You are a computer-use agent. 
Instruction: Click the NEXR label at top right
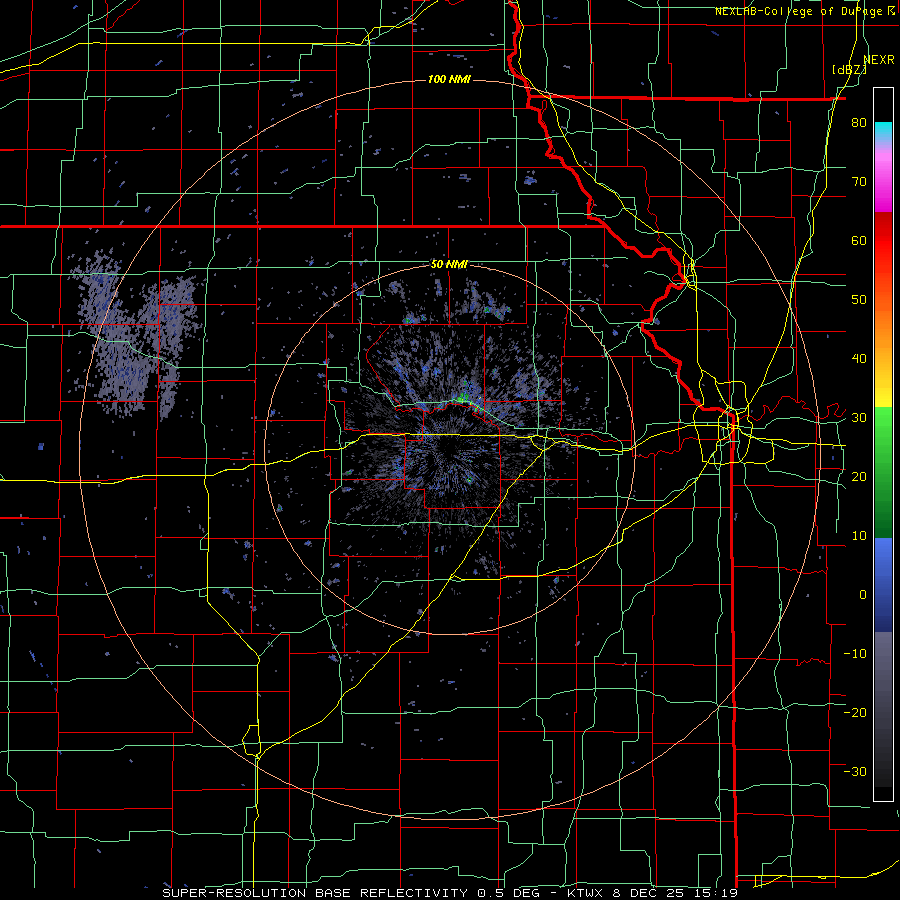pos(879,60)
